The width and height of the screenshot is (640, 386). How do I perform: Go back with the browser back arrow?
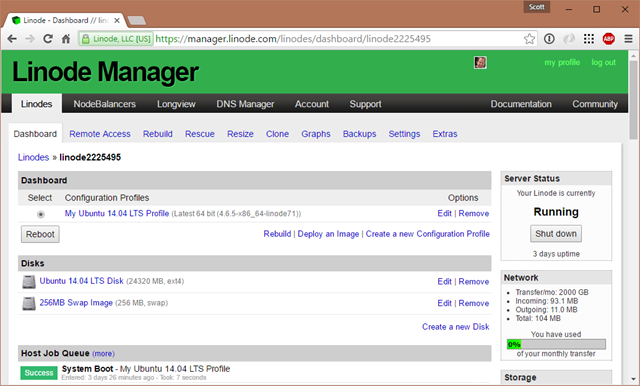[12, 39]
